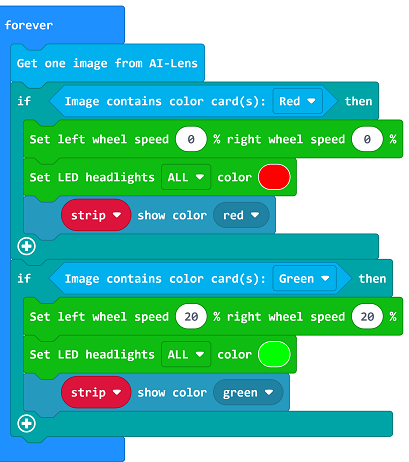Click plus icon under the Green if block
Image resolution: width=409 pixels, height=462 pixels.
[x=26, y=424]
